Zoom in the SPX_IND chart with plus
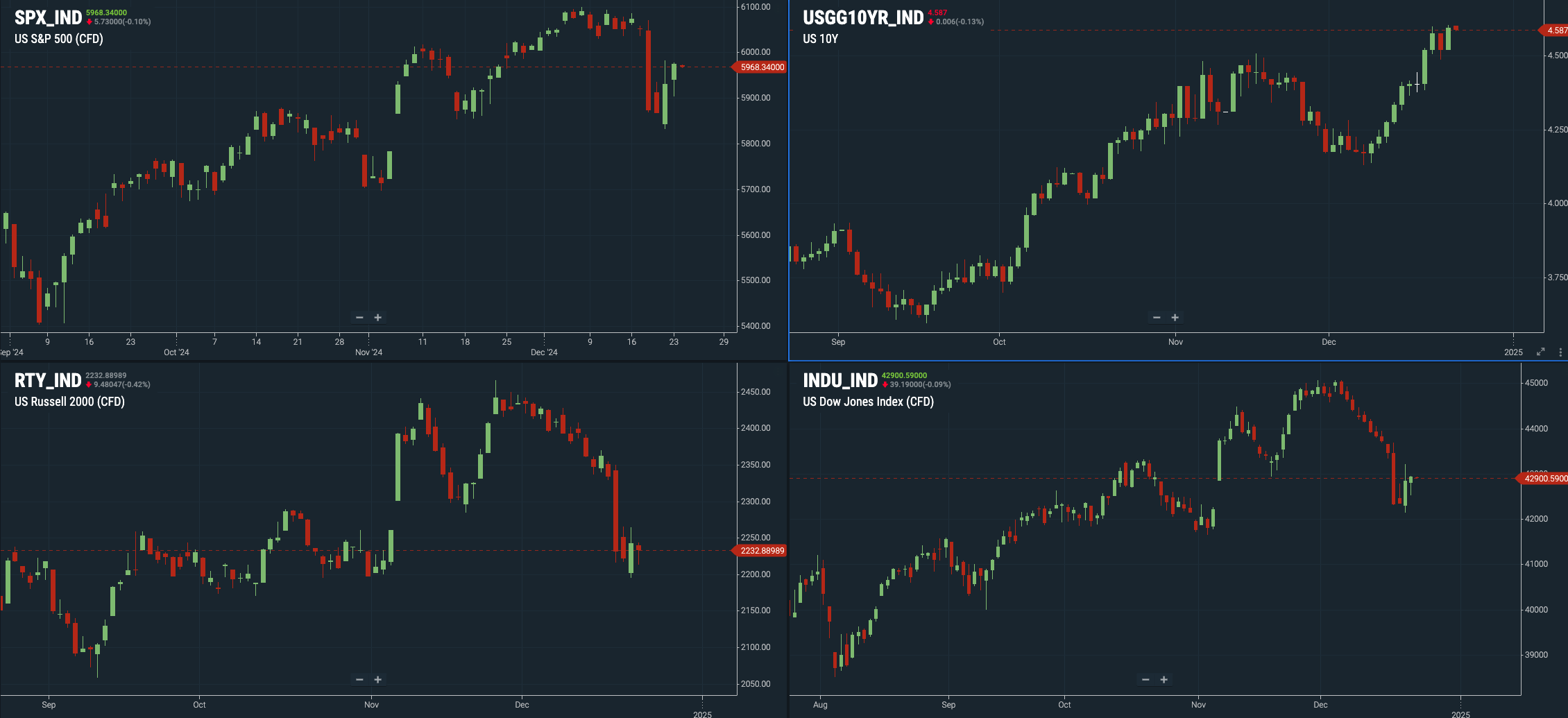This screenshot has height=718, width=1568. [378, 318]
